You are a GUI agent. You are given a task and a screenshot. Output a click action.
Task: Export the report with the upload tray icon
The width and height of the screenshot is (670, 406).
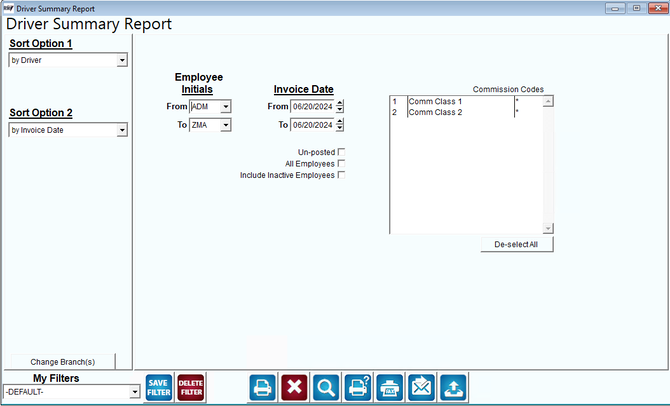click(453, 388)
